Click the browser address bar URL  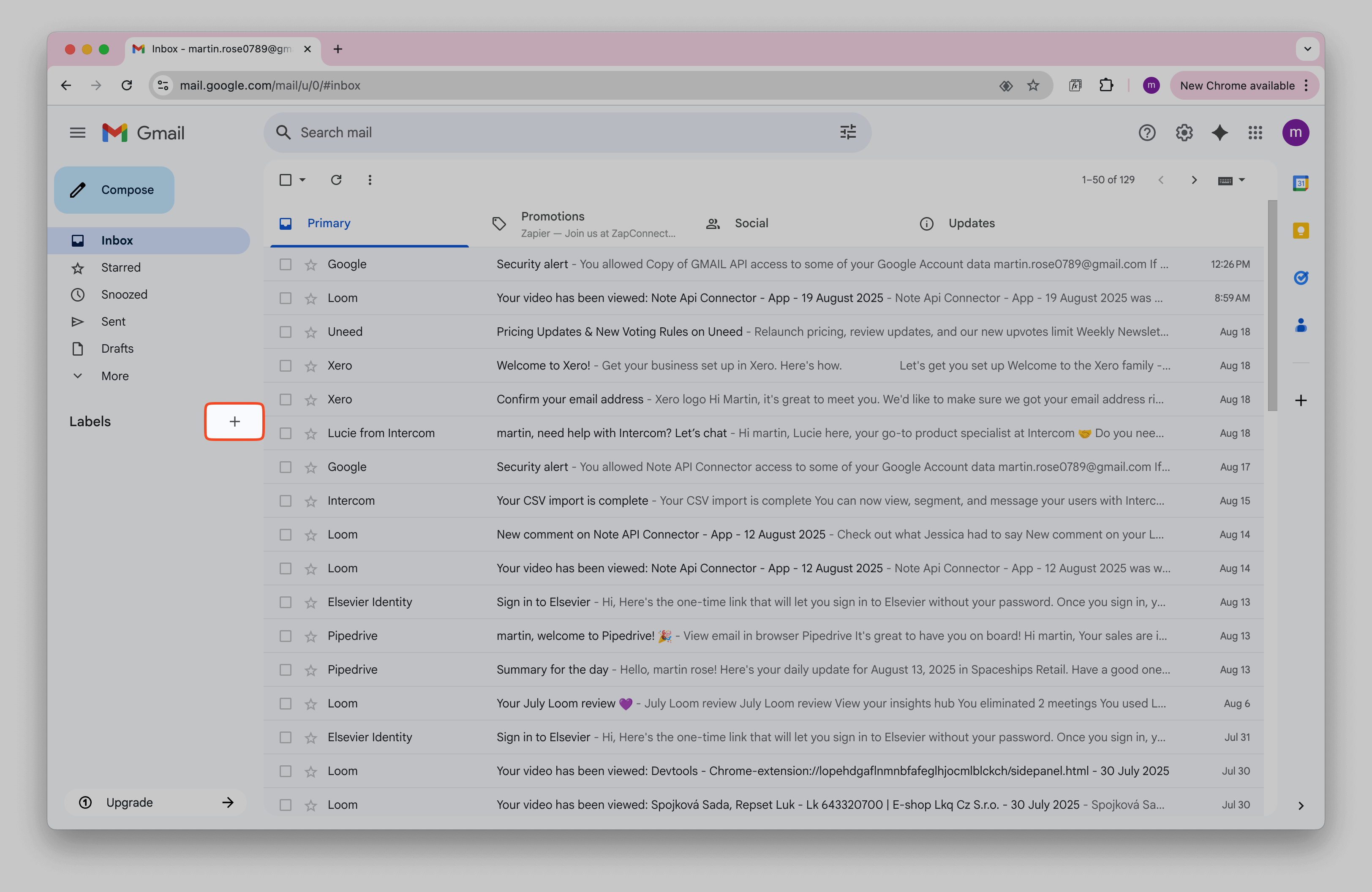pyautogui.click(x=270, y=85)
